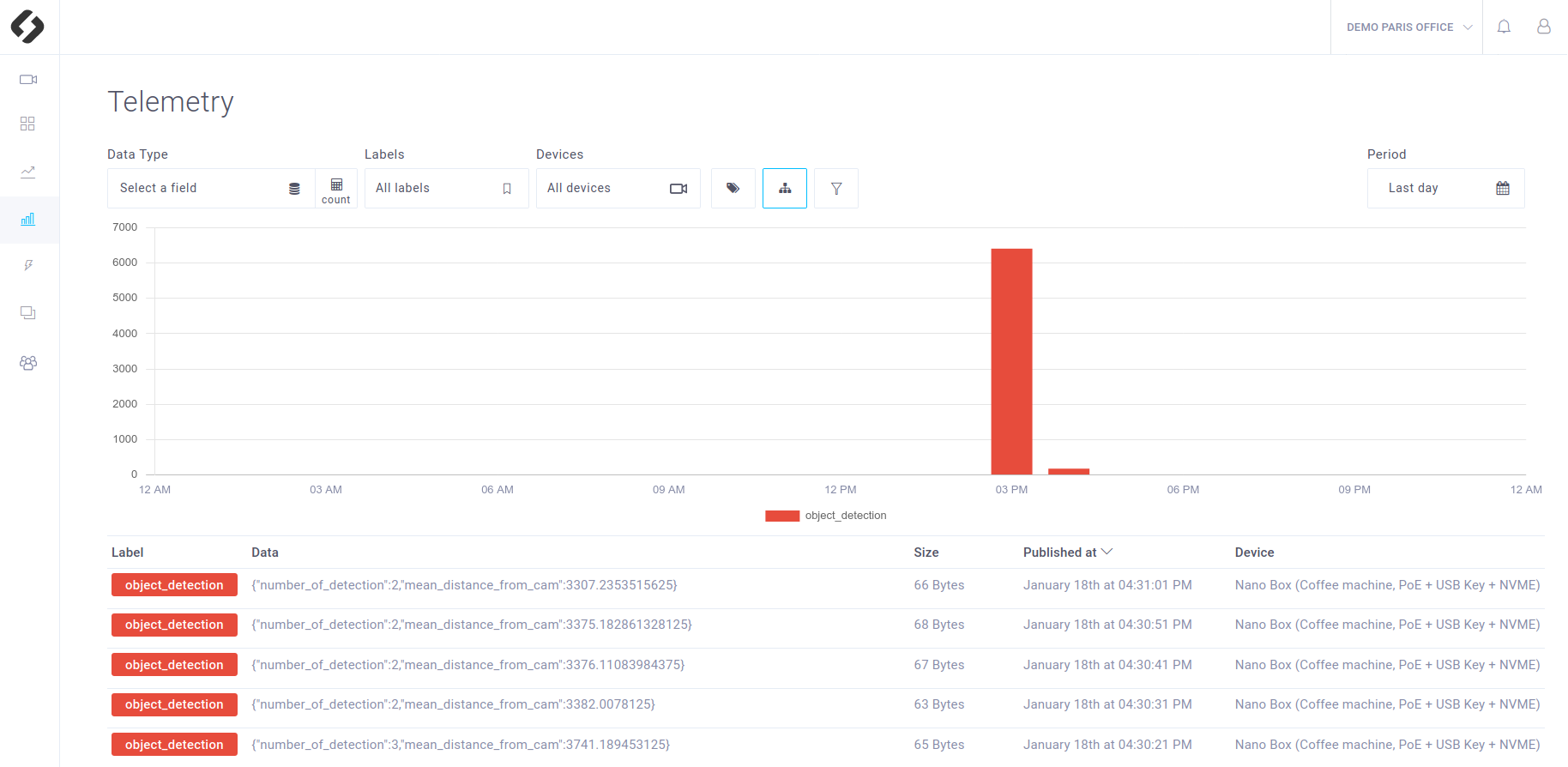Click the database icon in Data Type field
This screenshot has width=1568, height=767.
294,189
